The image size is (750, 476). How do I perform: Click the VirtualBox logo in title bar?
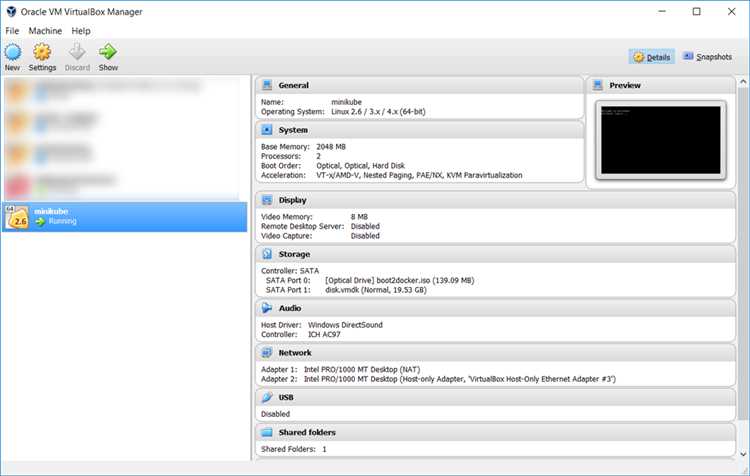click(11, 11)
